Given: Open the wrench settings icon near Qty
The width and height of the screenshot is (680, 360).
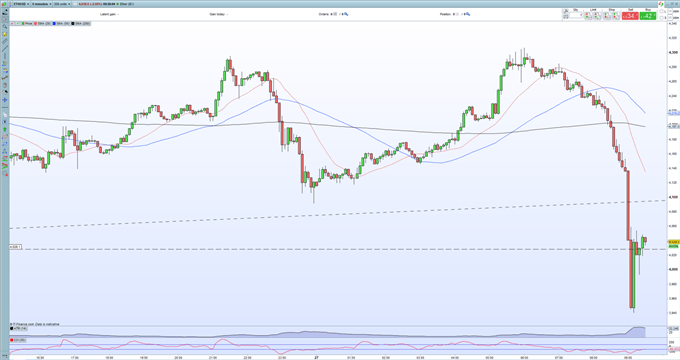Looking at the screenshot, I should [x=566, y=11].
